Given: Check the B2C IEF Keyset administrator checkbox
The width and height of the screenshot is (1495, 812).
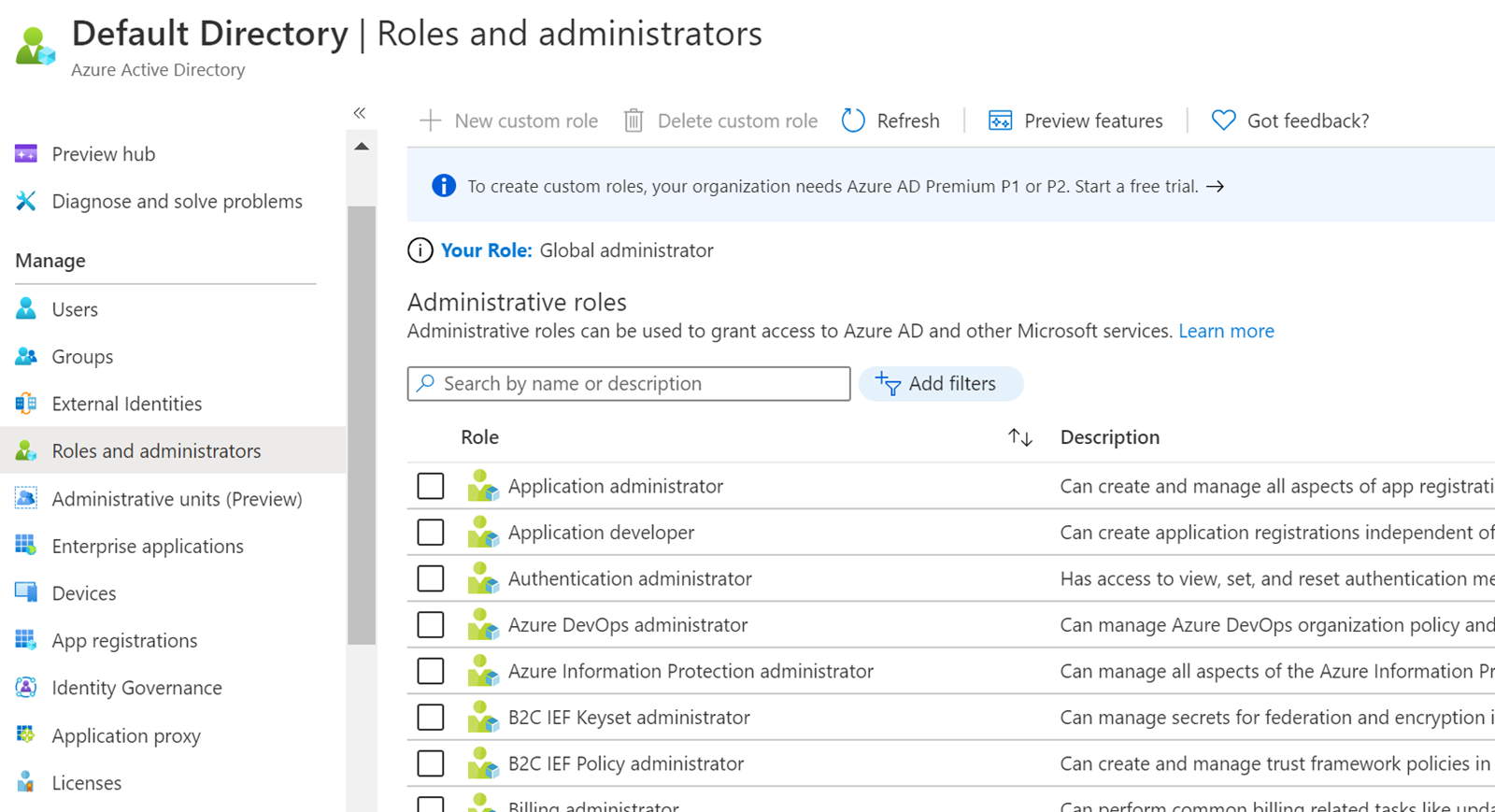Looking at the screenshot, I should 431,717.
